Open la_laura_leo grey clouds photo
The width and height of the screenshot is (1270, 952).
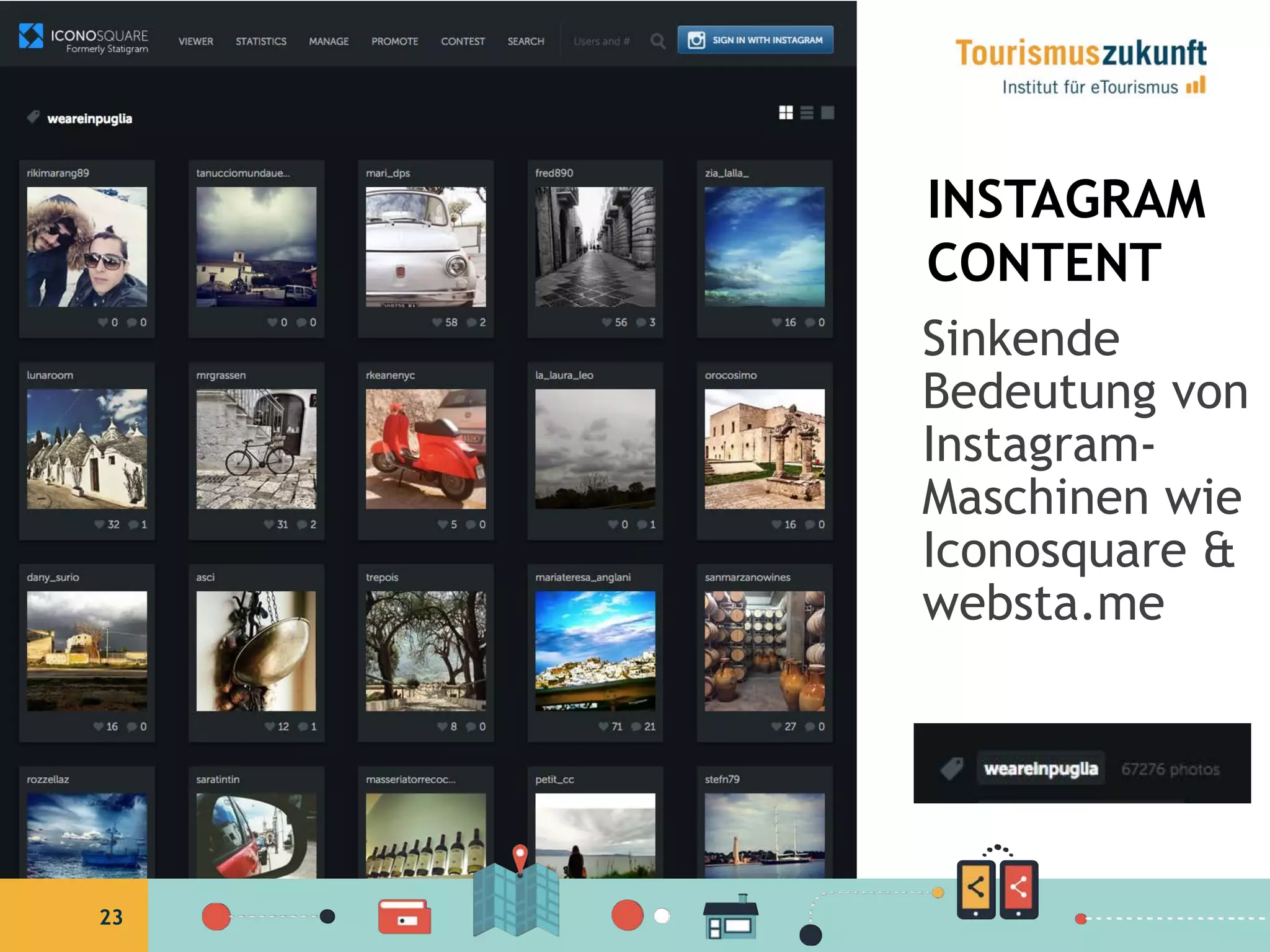pos(595,449)
